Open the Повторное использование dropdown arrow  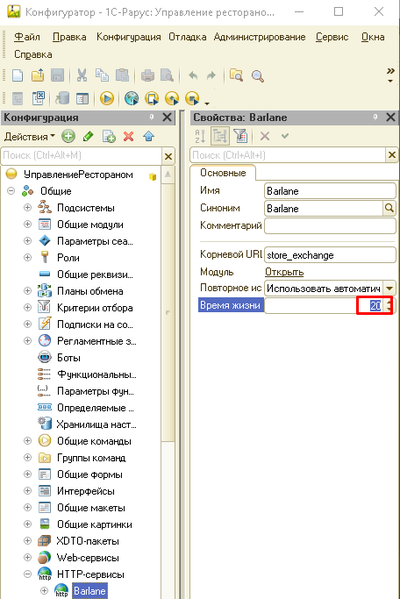click(389, 288)
